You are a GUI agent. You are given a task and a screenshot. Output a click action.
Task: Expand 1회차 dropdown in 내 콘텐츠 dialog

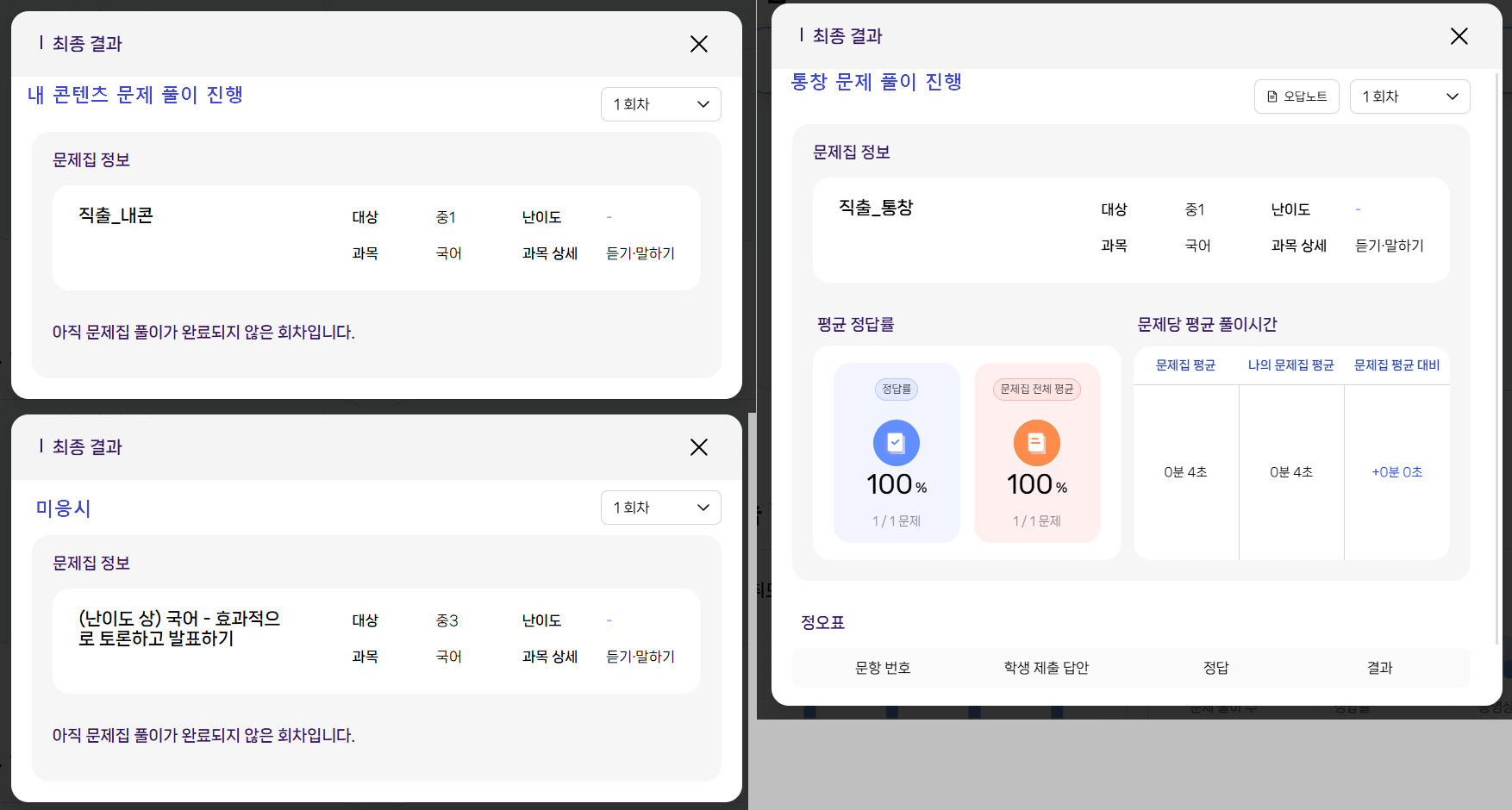point(661,104)
